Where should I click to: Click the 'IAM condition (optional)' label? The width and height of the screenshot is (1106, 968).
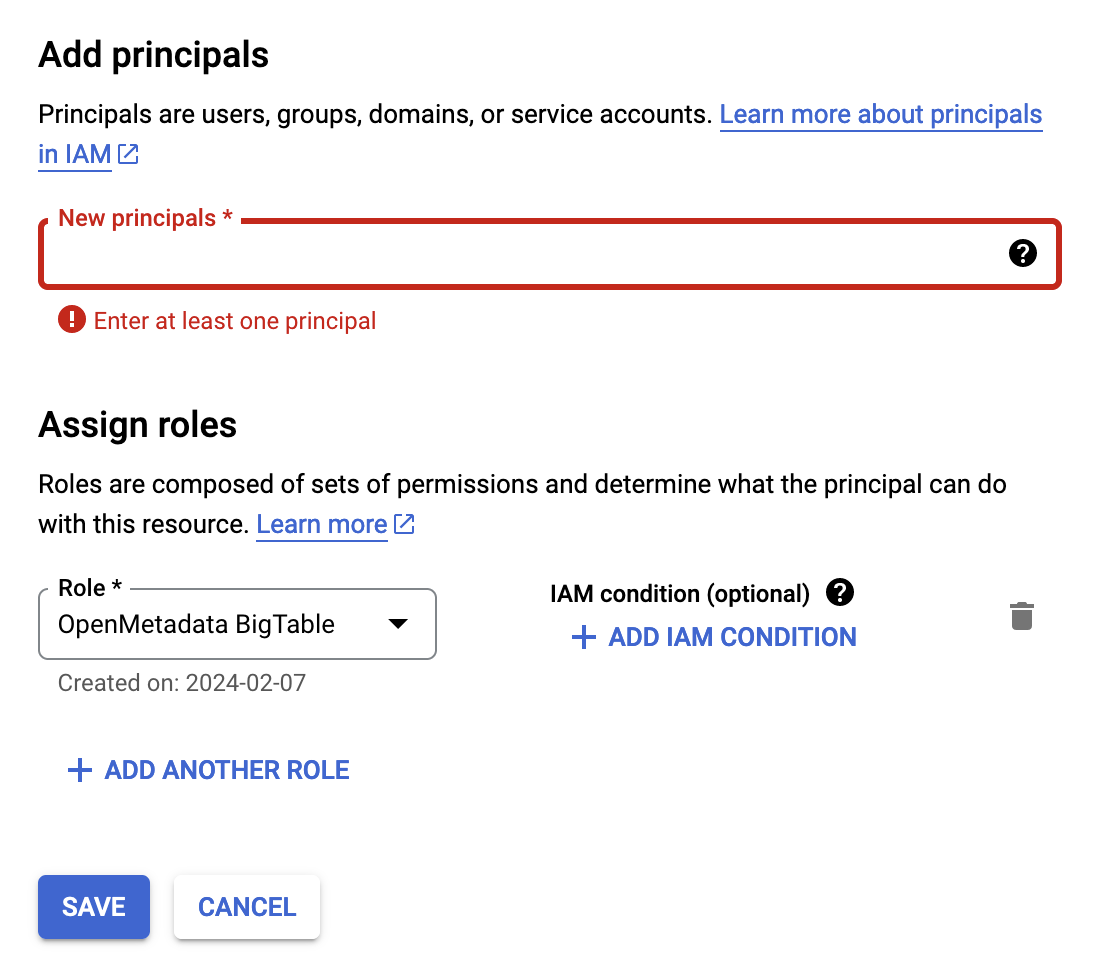(x=679, y=593)
